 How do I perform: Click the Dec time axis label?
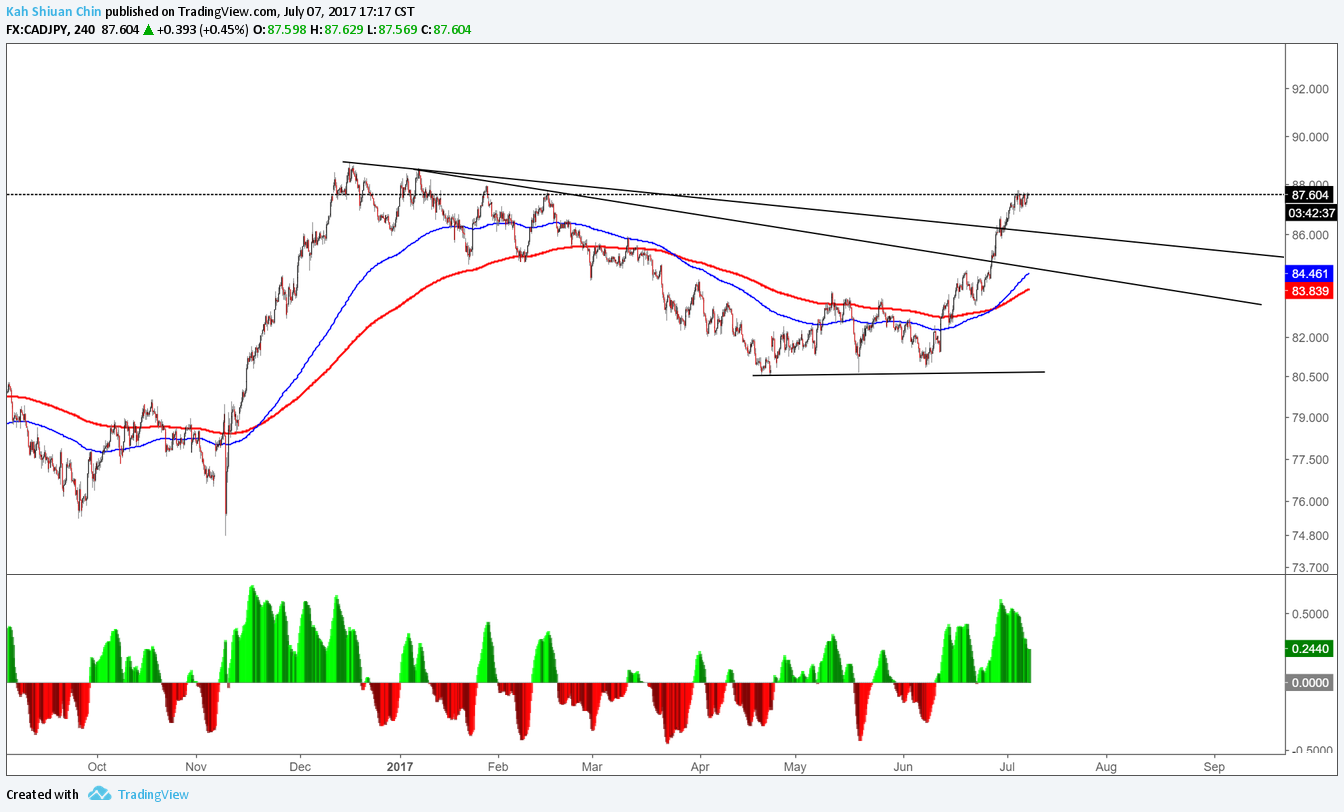point(299,767)
